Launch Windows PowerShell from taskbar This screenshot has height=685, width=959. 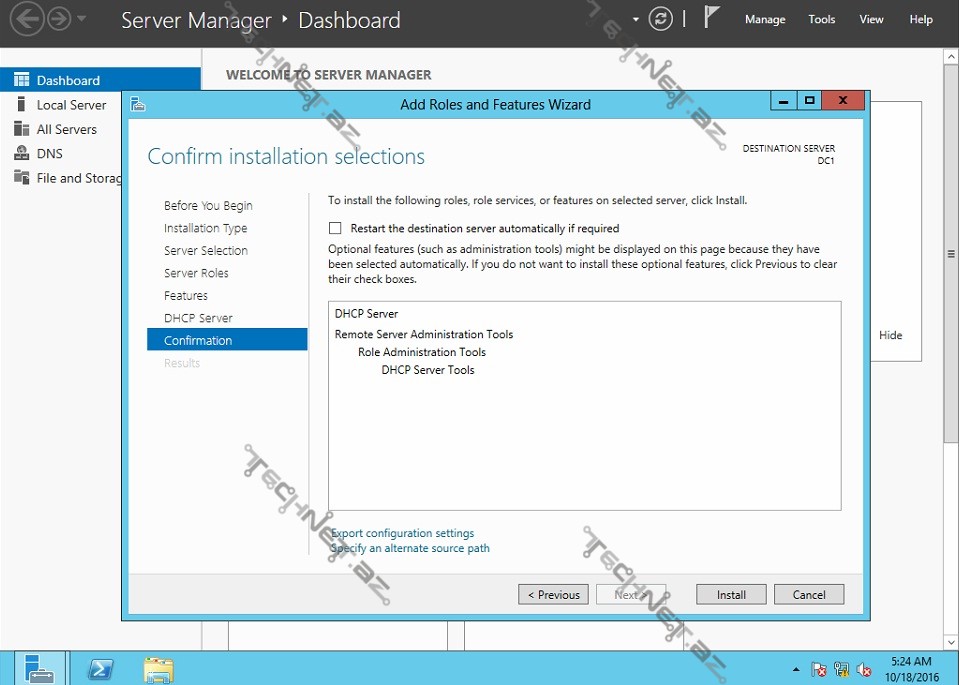[100, 669]
